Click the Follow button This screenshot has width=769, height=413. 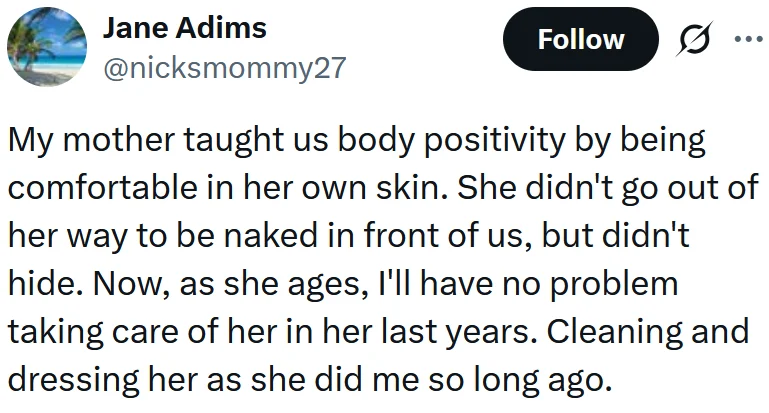click(x=581, y=39)
